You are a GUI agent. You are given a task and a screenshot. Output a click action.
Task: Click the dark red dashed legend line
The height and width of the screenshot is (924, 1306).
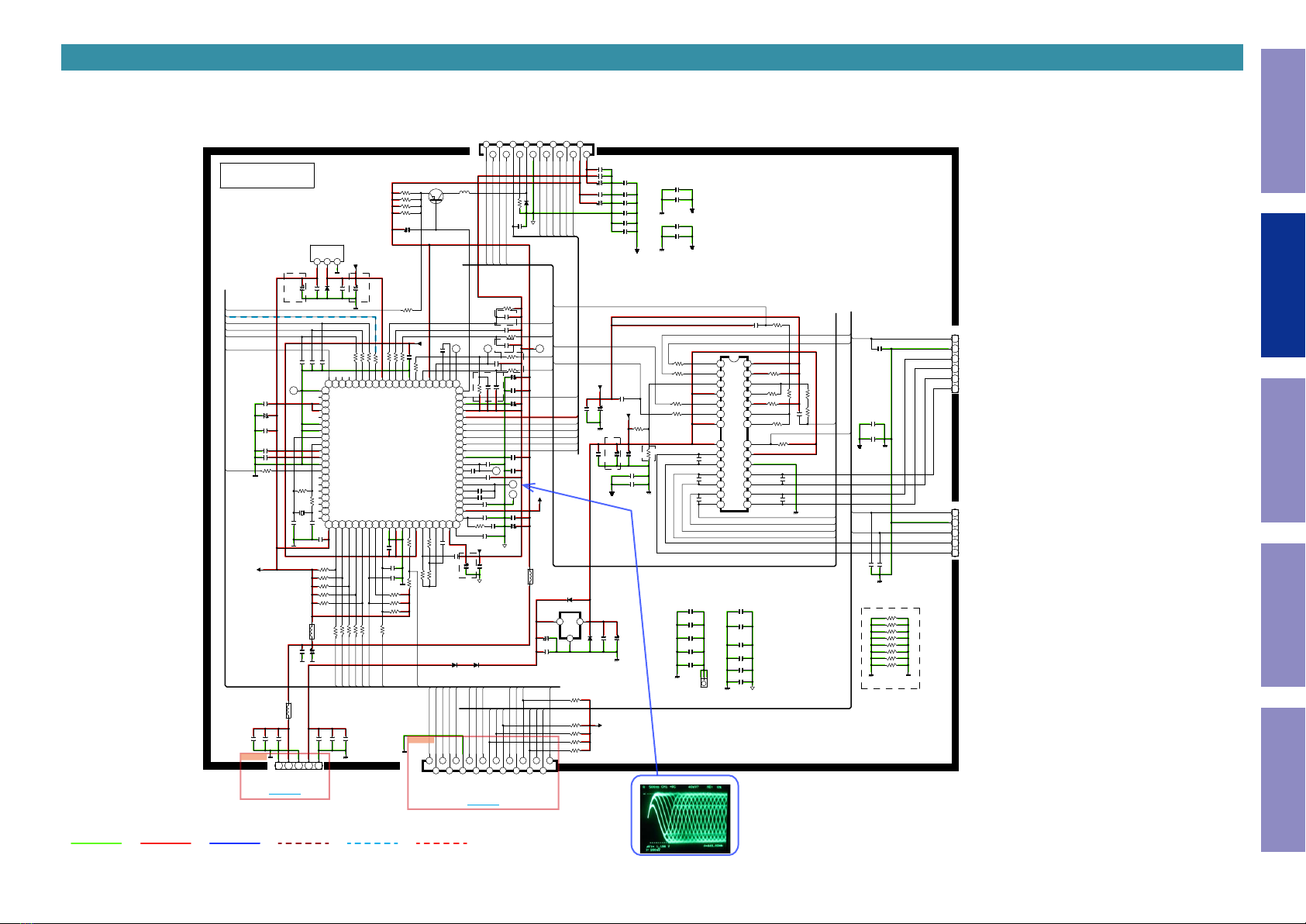click(x=304, y=843)
